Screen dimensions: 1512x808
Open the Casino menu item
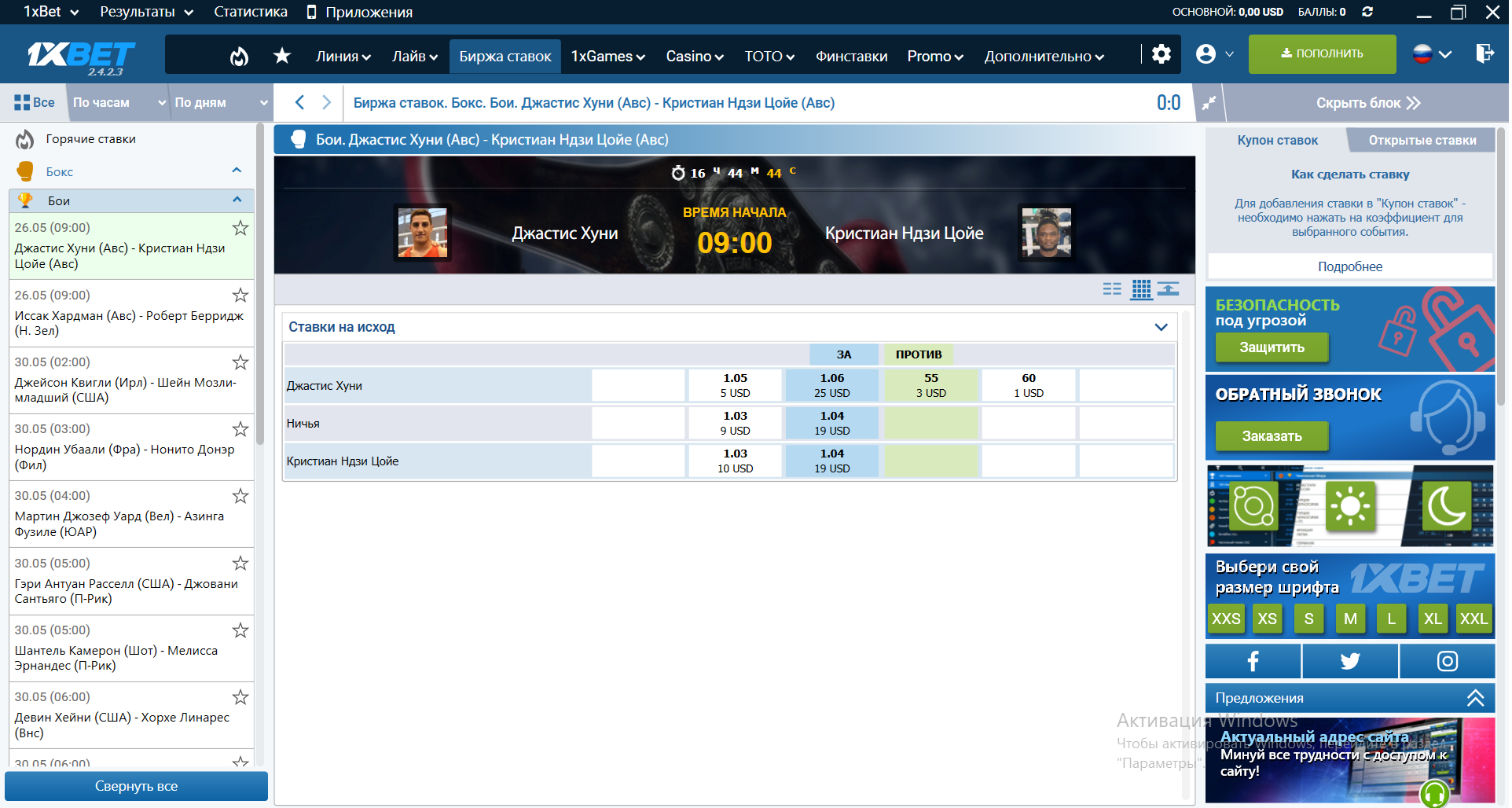click(694, 56)
